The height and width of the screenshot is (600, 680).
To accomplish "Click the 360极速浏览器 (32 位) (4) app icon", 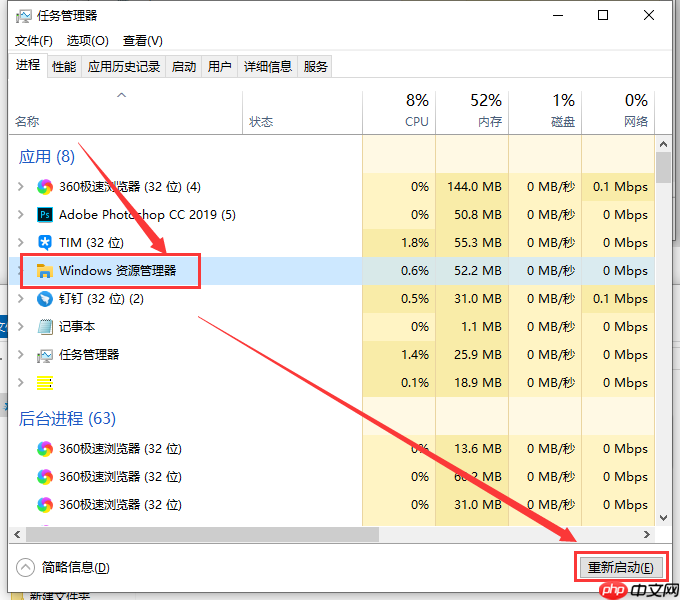I will tap(45, 187).
